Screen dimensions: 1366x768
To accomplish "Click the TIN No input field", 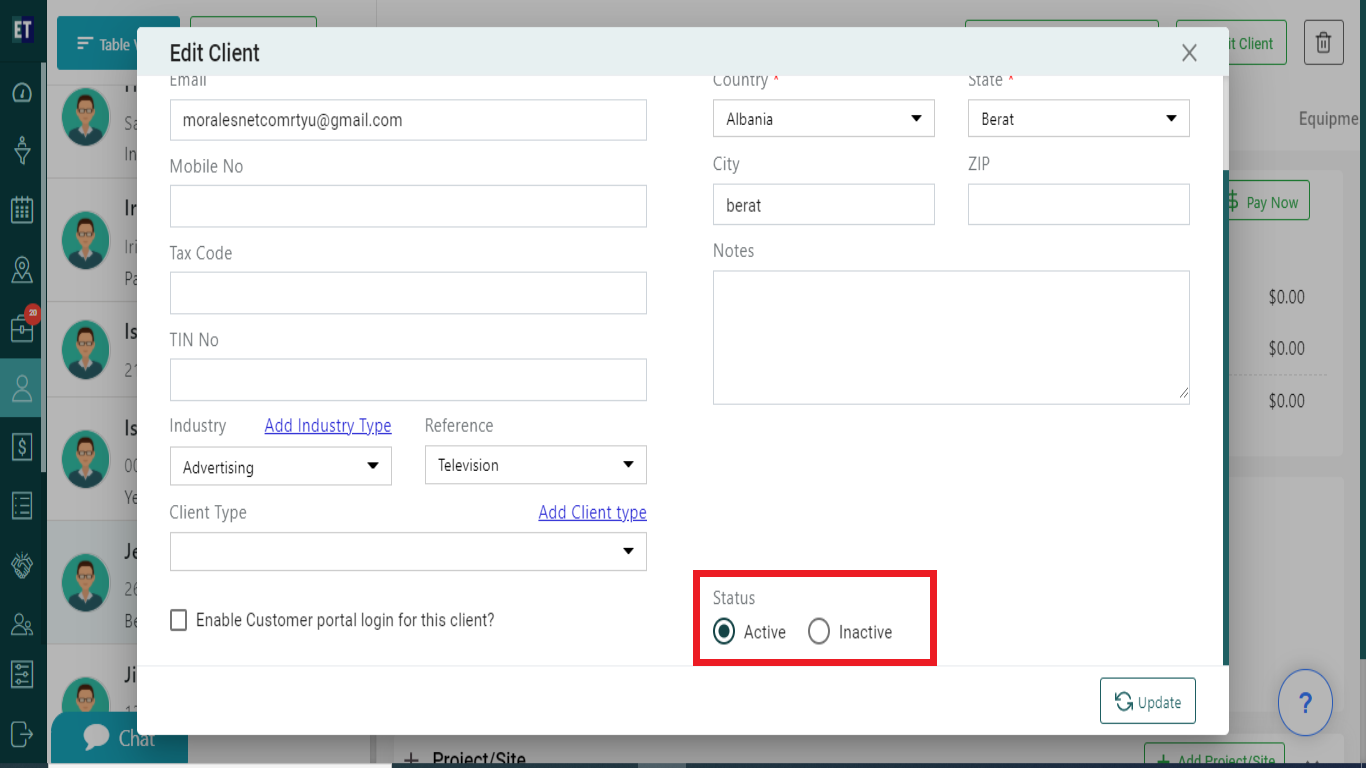I will 408,380.
